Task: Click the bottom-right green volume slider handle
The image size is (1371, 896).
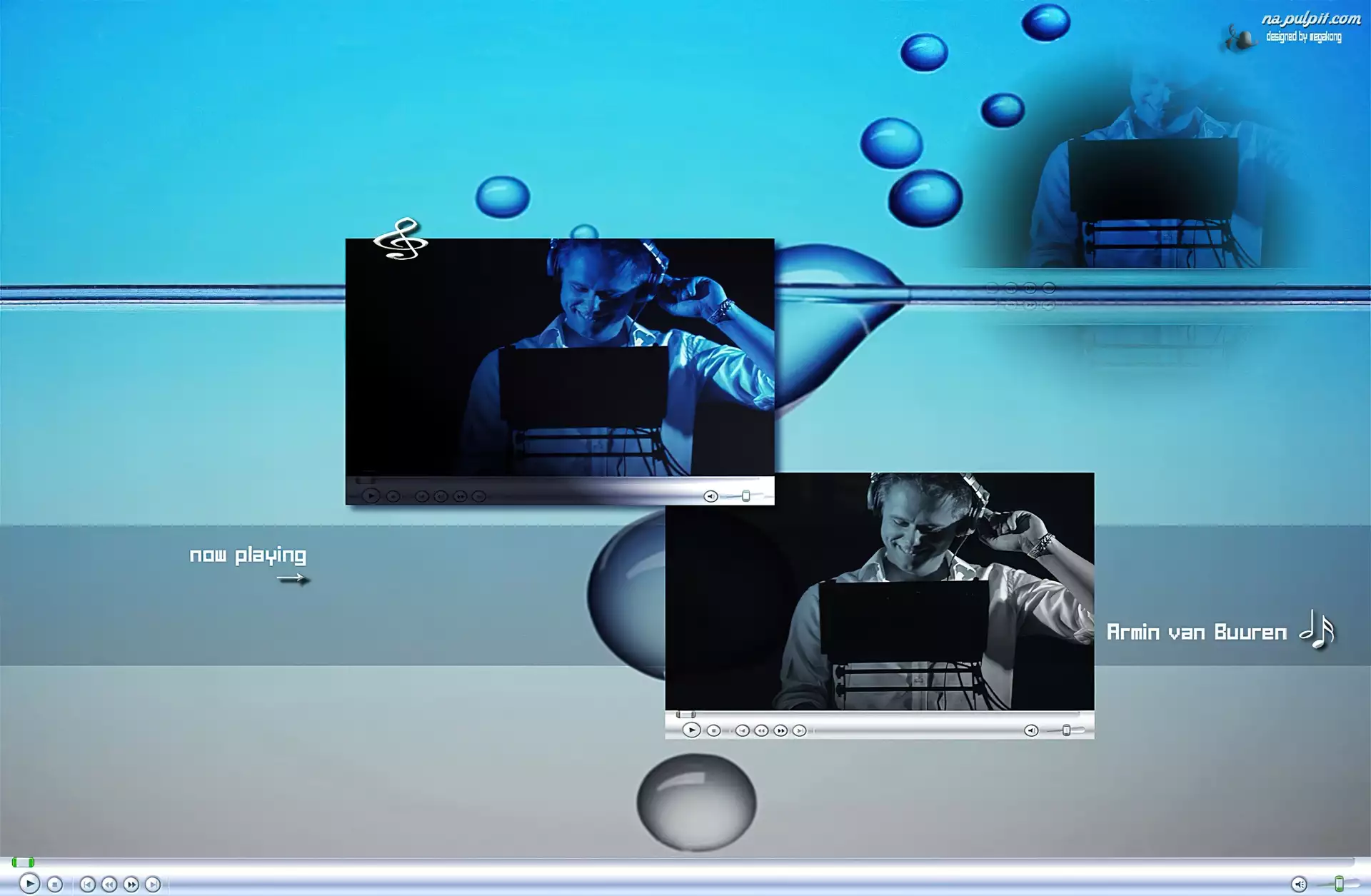Action: [x=1339, y=884]
